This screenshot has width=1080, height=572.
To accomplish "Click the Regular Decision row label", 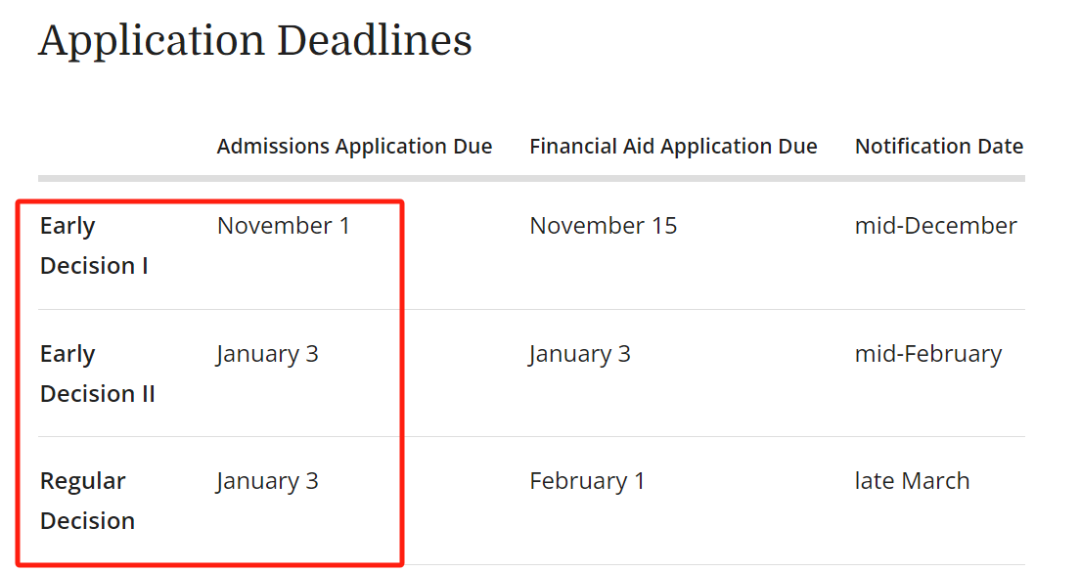I will tap(87, 501).
